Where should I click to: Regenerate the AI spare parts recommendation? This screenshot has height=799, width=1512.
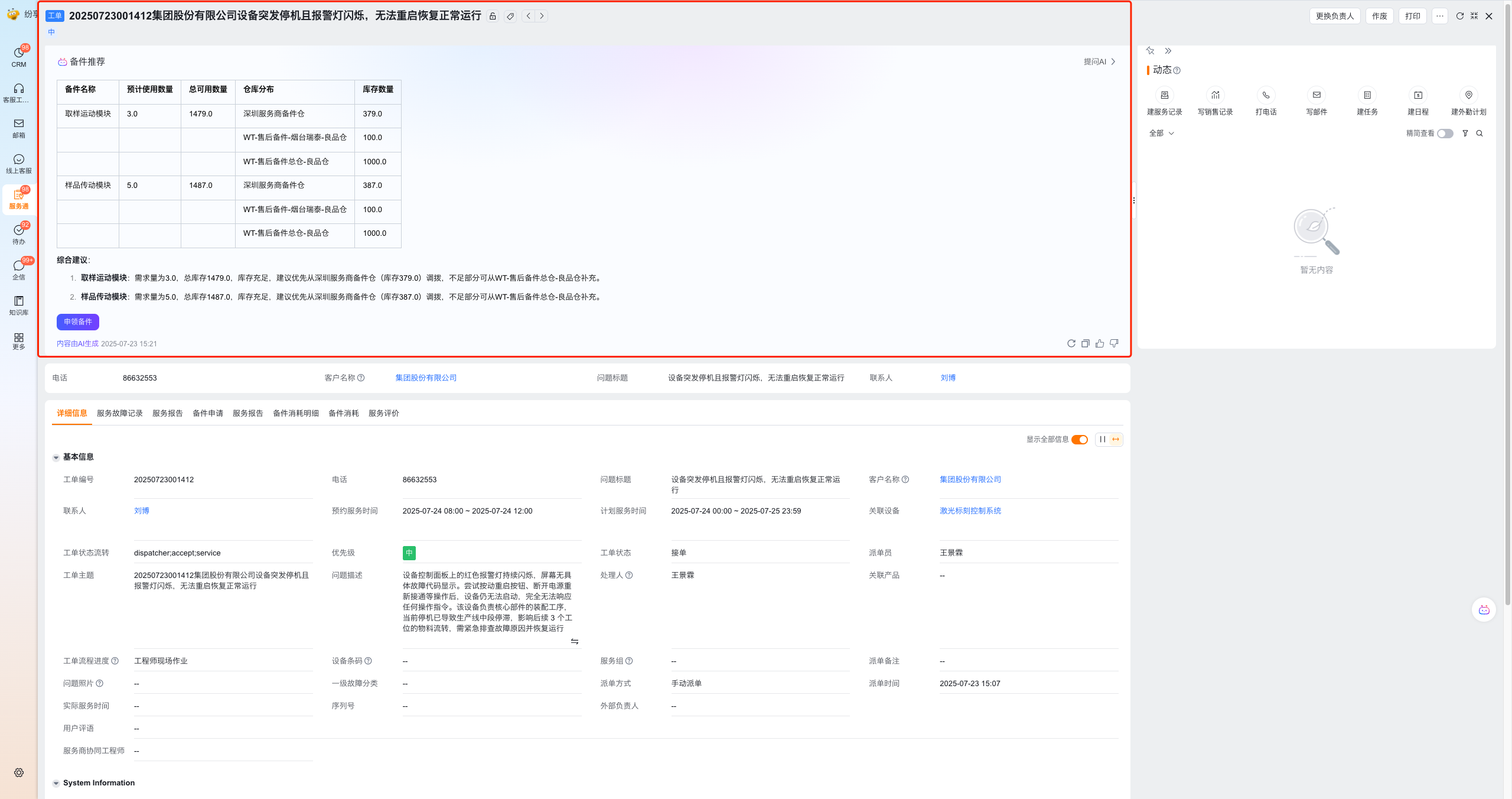pyautogui.click(x=1071, y=343)
